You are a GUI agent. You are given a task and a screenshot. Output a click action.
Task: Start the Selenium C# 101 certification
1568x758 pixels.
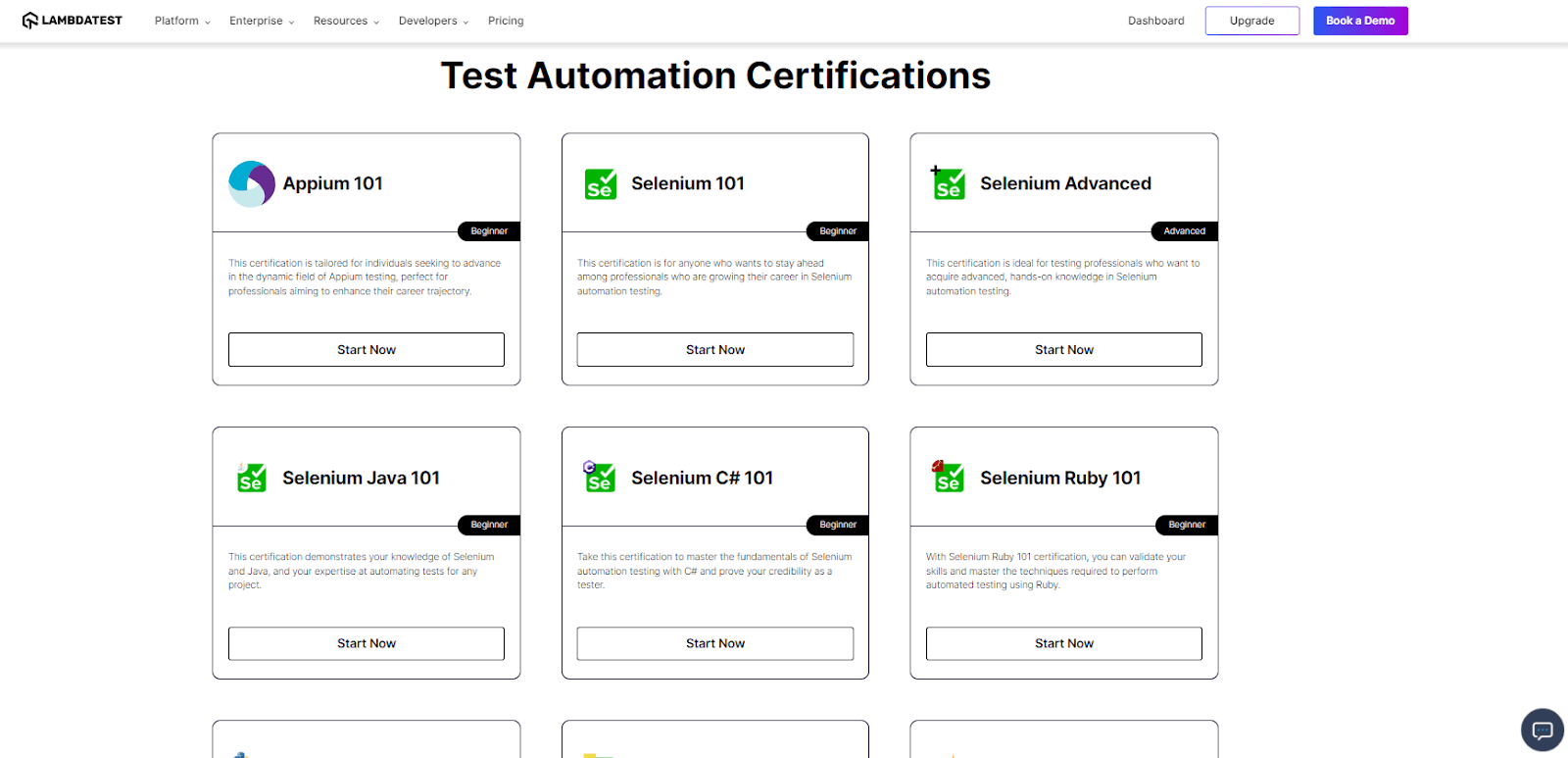715,643
